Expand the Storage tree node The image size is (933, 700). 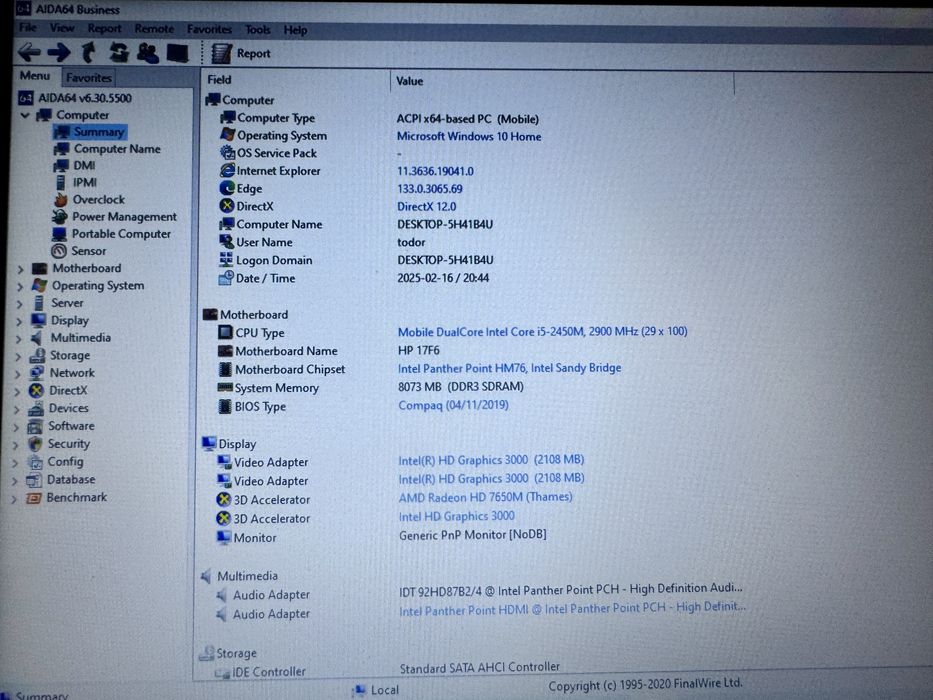18,357
